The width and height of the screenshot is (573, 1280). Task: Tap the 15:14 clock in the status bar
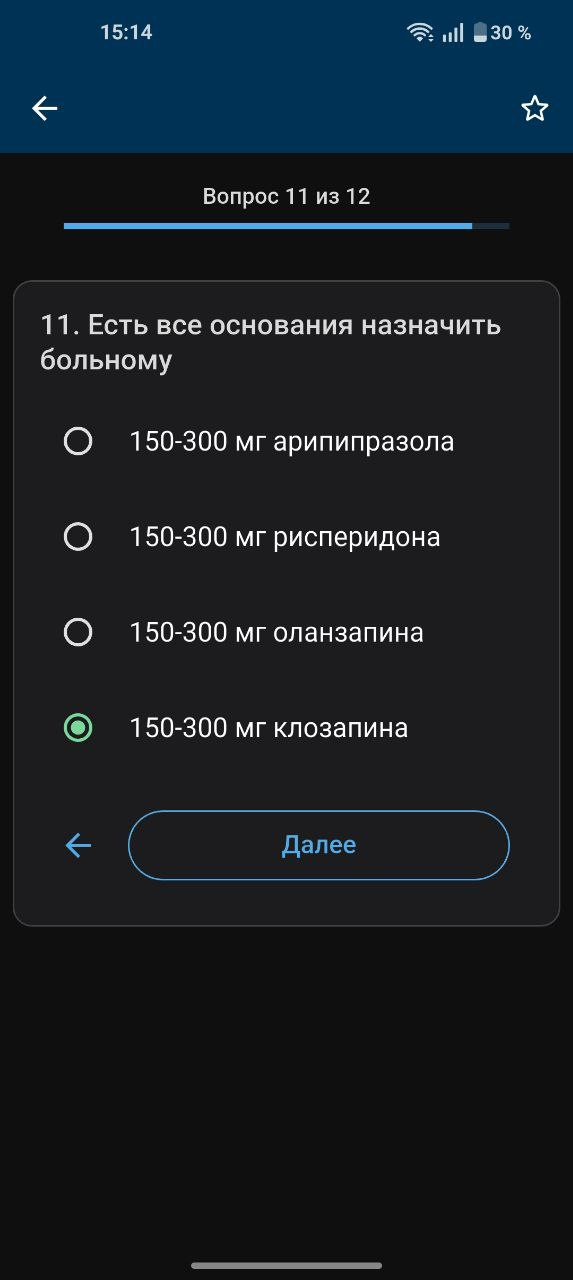pyautogui.click(x=126, y=32)
